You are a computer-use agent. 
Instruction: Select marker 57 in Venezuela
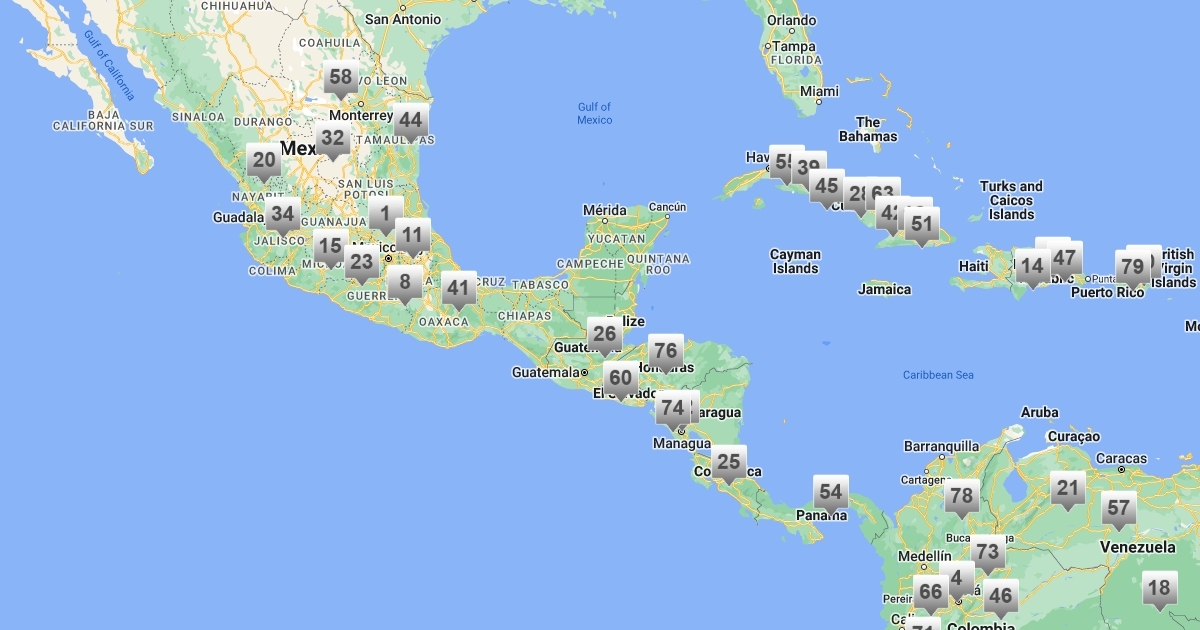(1118, 509)
